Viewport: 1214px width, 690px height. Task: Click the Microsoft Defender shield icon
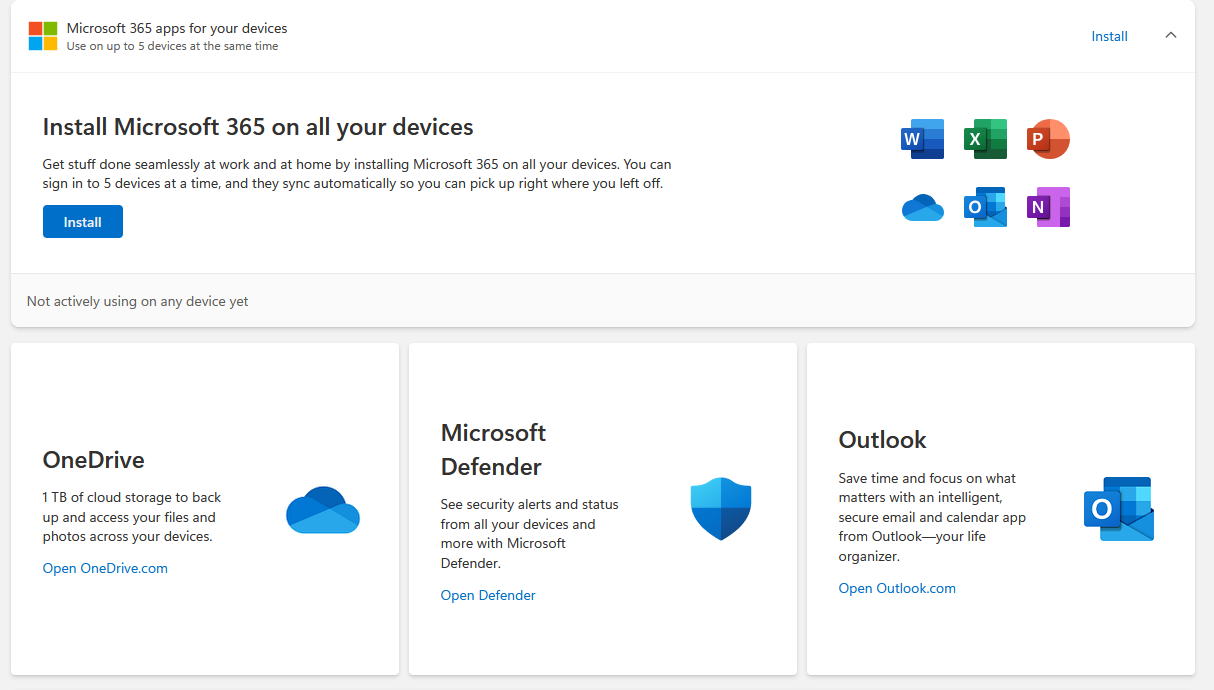pos(721,509)
